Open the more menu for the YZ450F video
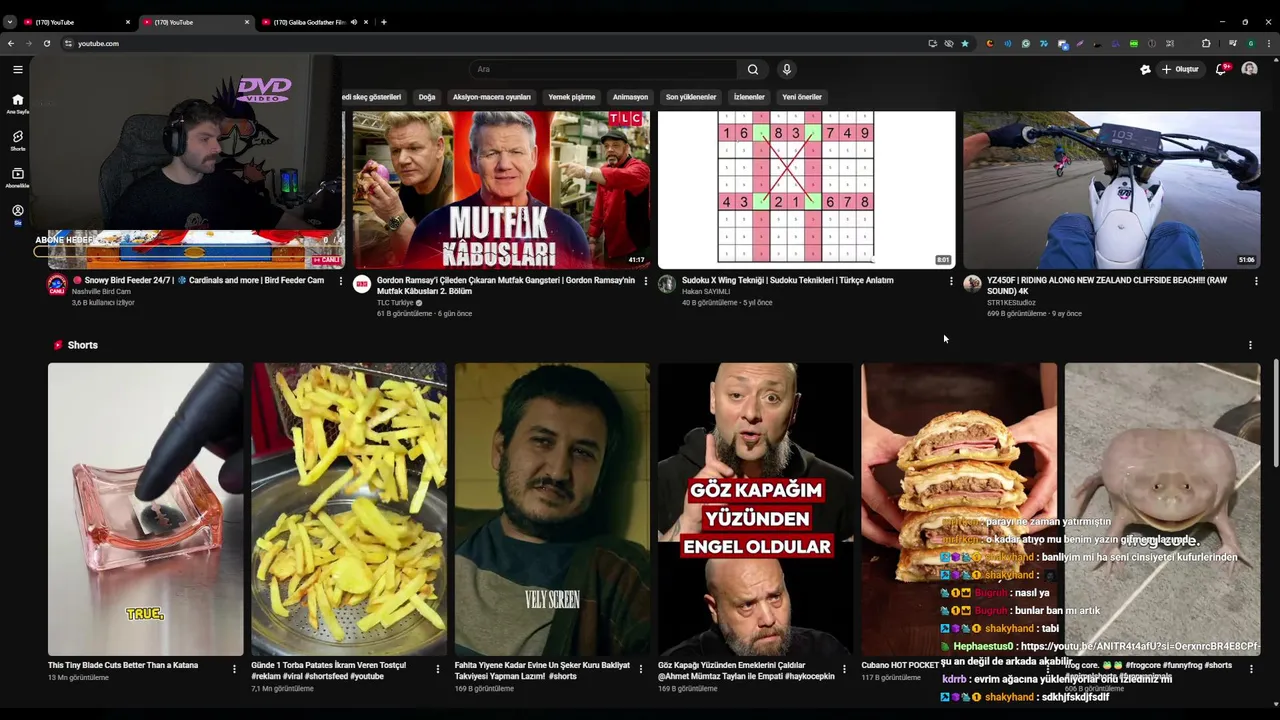 [1256, 281]
